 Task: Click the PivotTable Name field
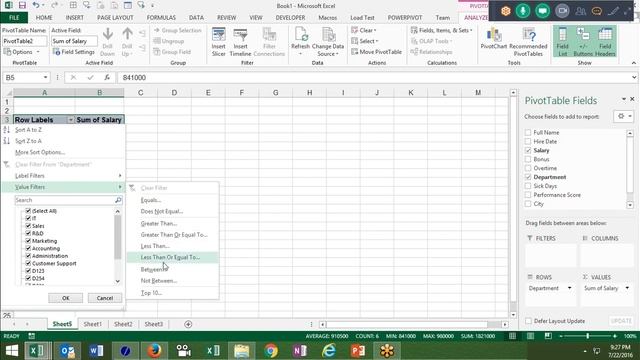coord(24,41)
